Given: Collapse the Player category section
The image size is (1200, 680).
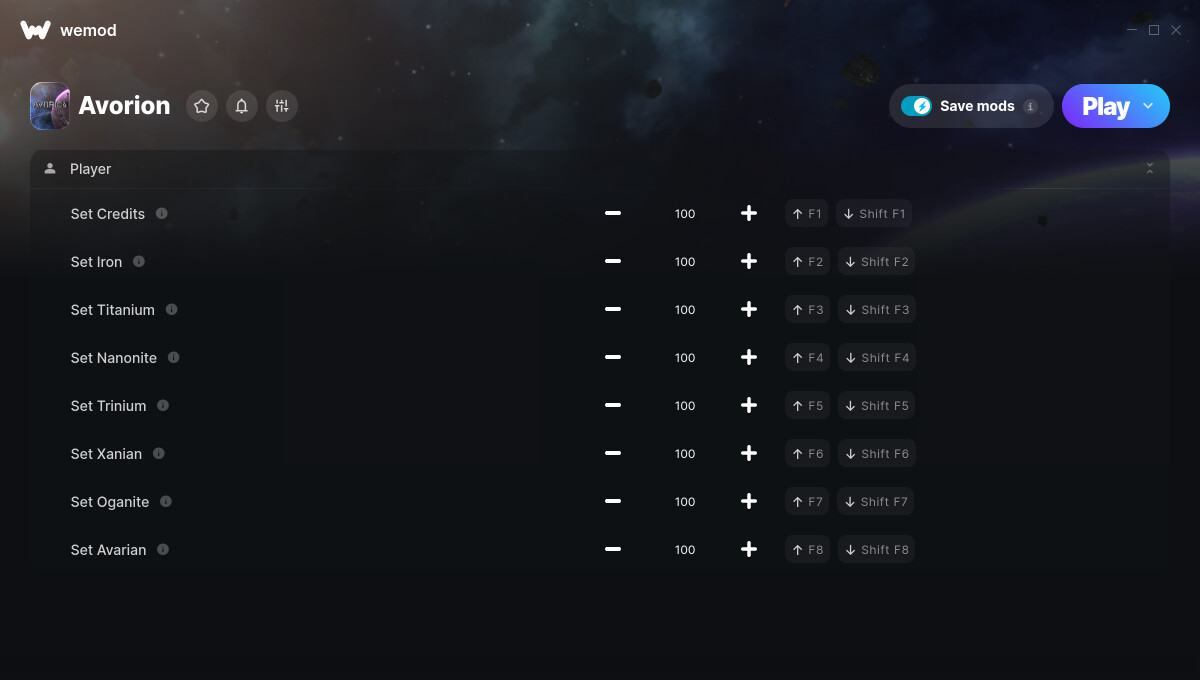Looking at the screenshot, I should click(1150, 169).
